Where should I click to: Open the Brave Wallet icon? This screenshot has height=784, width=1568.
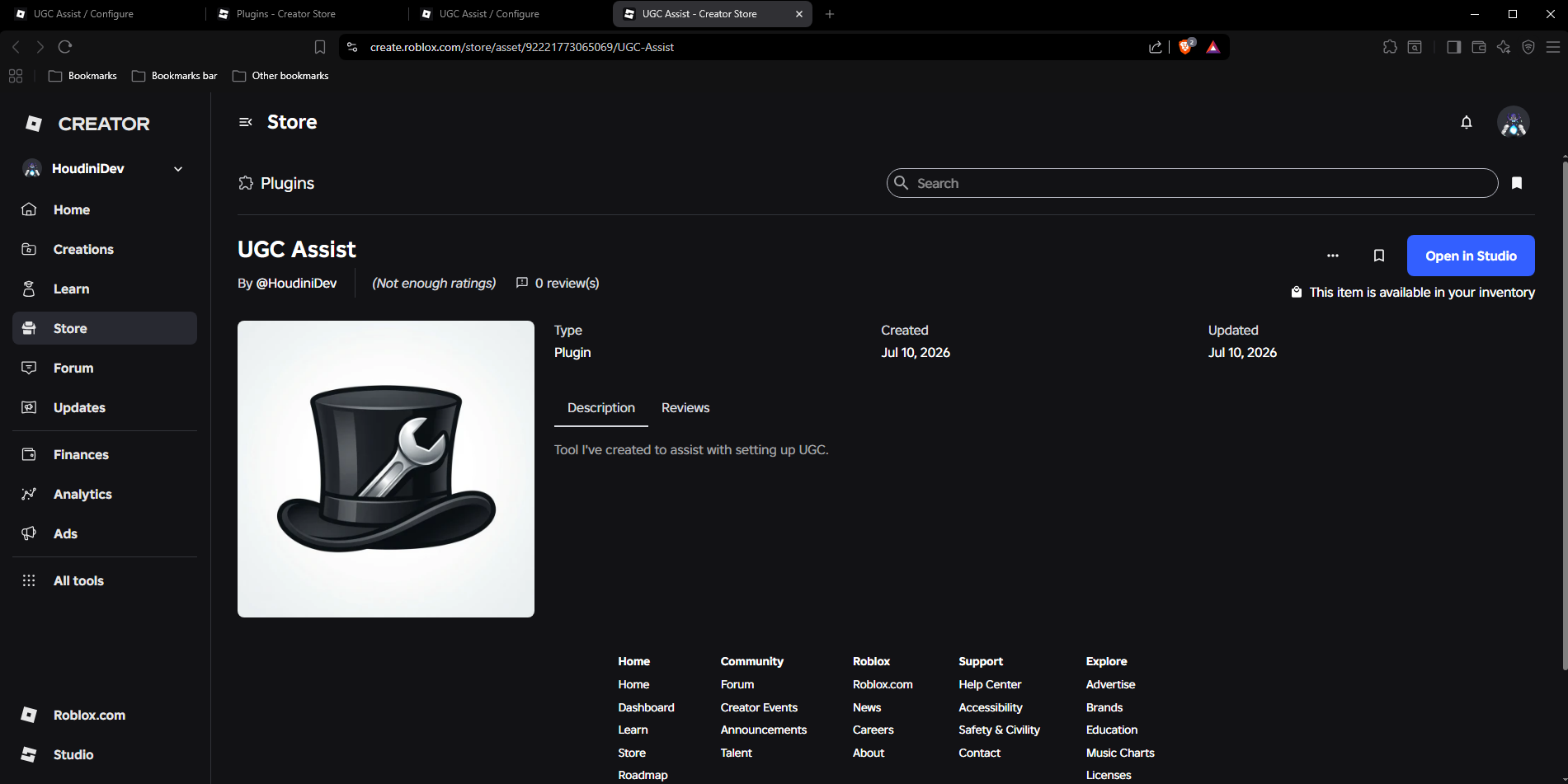coord(1479,47)
